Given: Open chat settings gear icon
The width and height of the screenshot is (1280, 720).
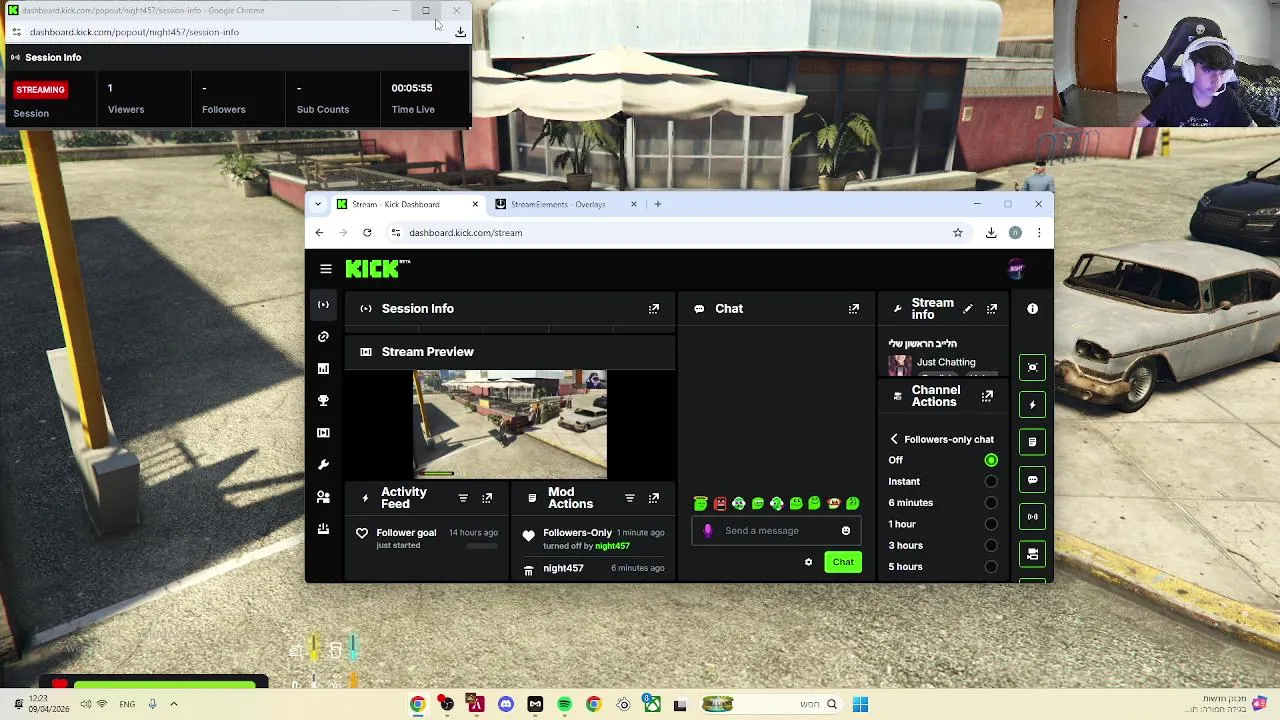Looking at the screenshot, I should click(x=808, y=562).
